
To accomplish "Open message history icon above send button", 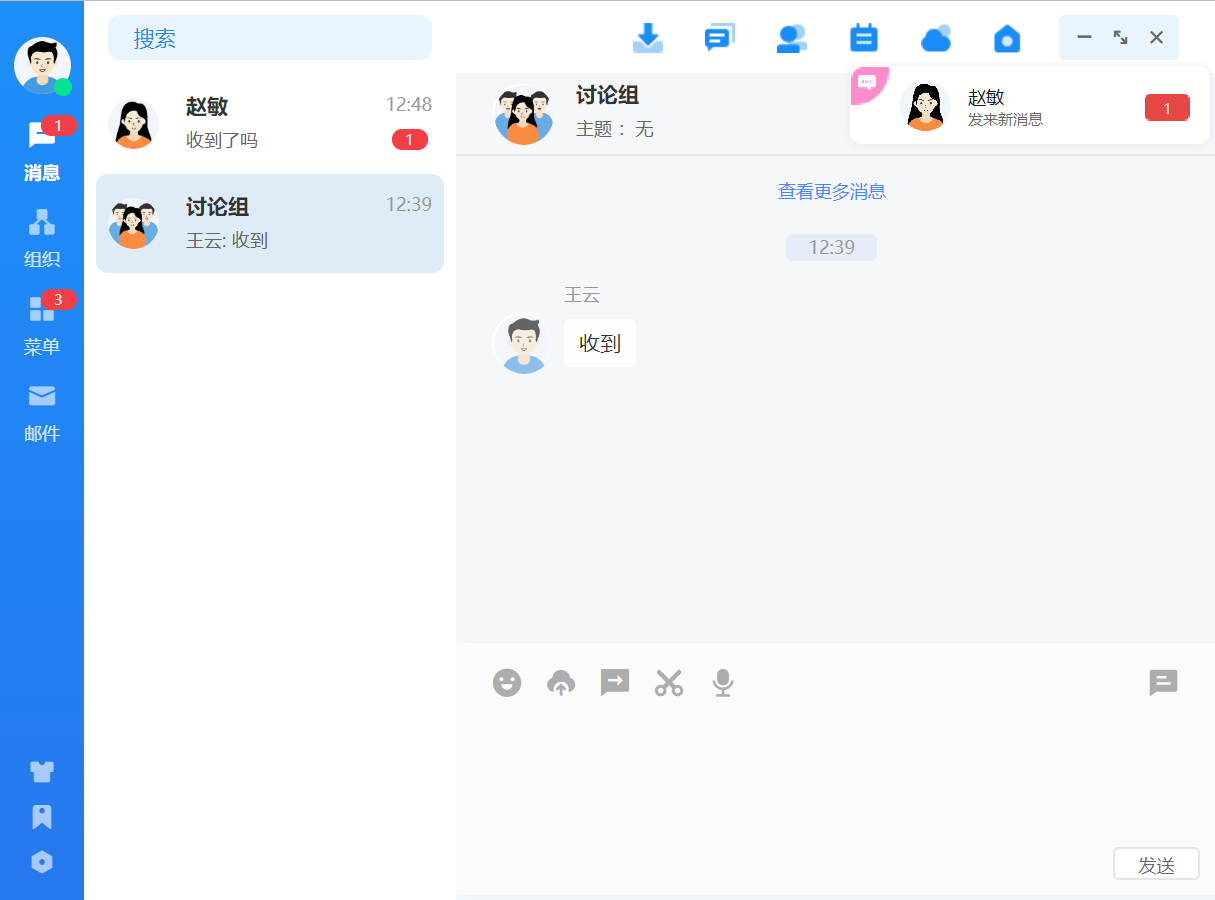I will (1163, 683).
